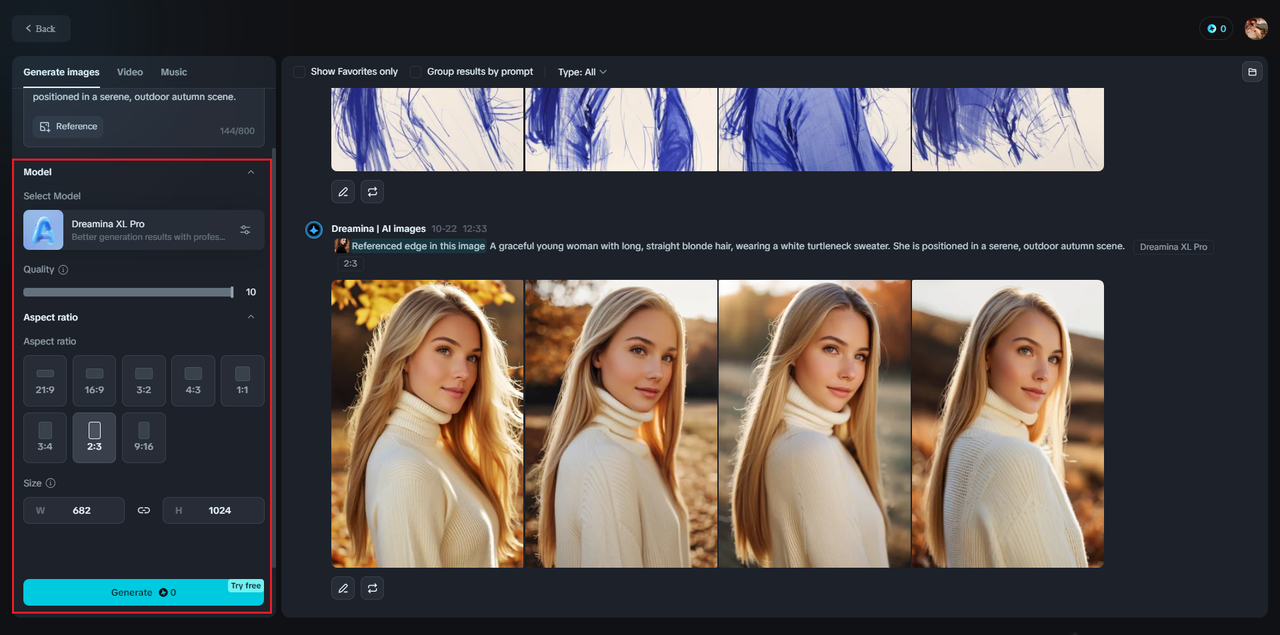Click edit pencil icon under blue sketches
Image resolution: width=1280 pixels, height=635 pixels.
[343, 191]
